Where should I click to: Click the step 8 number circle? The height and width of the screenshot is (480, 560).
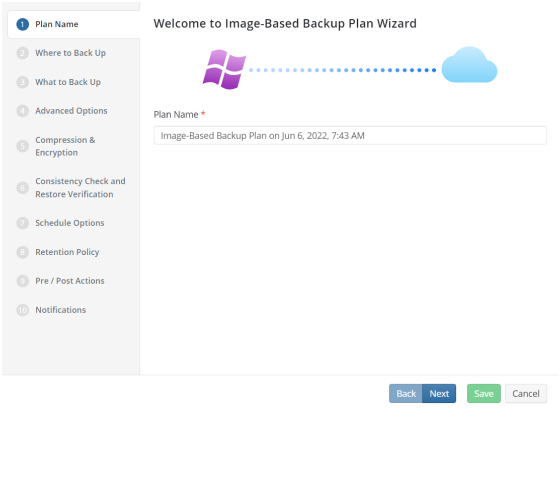click(22, 252)
